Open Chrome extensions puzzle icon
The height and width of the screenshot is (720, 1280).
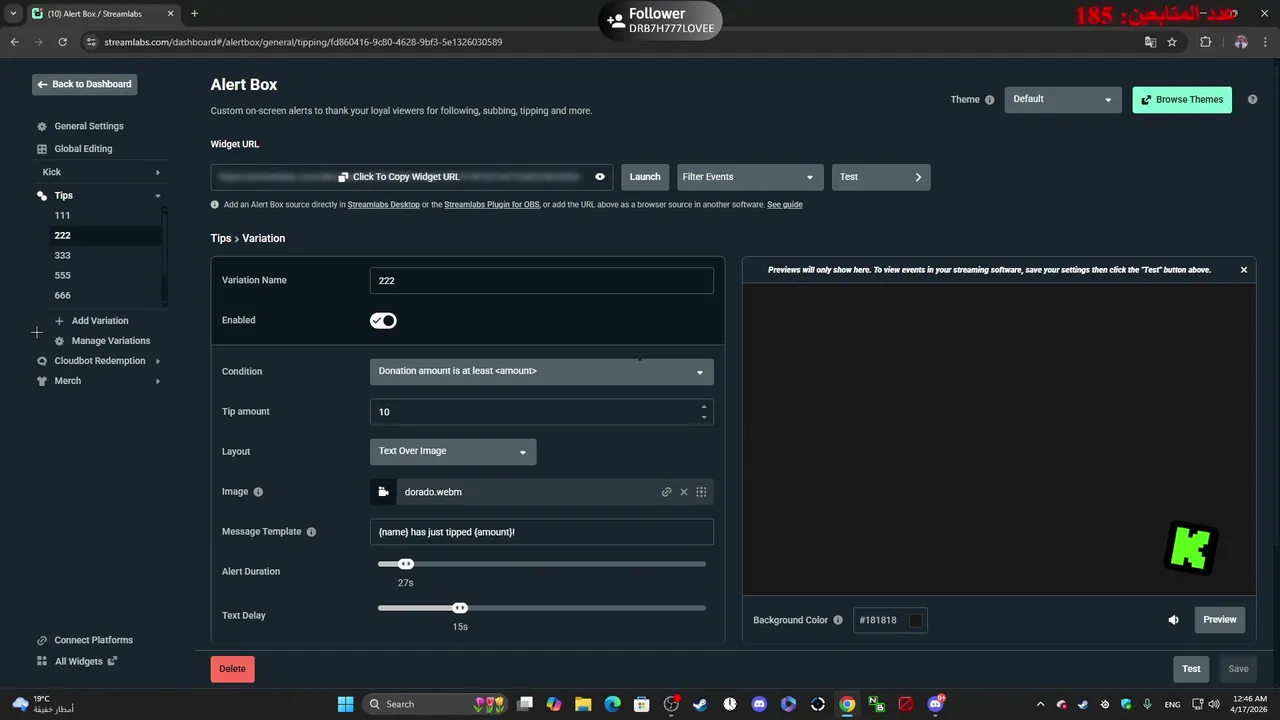pos(1205,42)
